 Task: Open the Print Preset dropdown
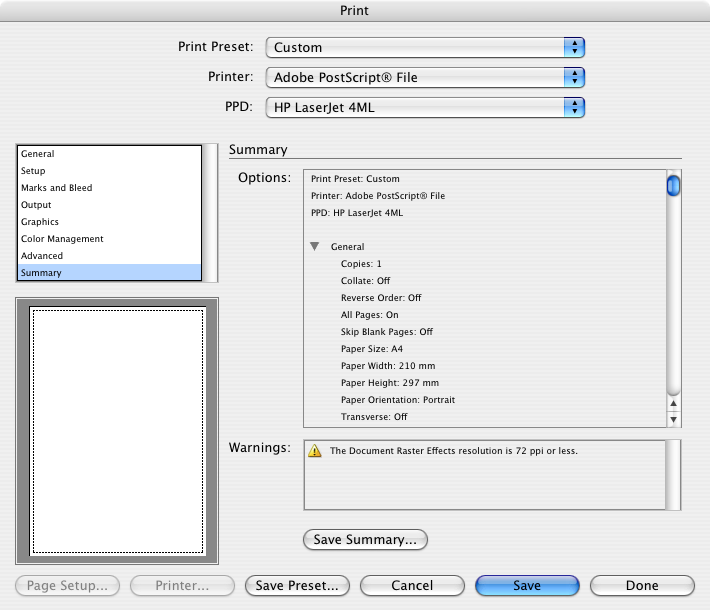[424, 47]
